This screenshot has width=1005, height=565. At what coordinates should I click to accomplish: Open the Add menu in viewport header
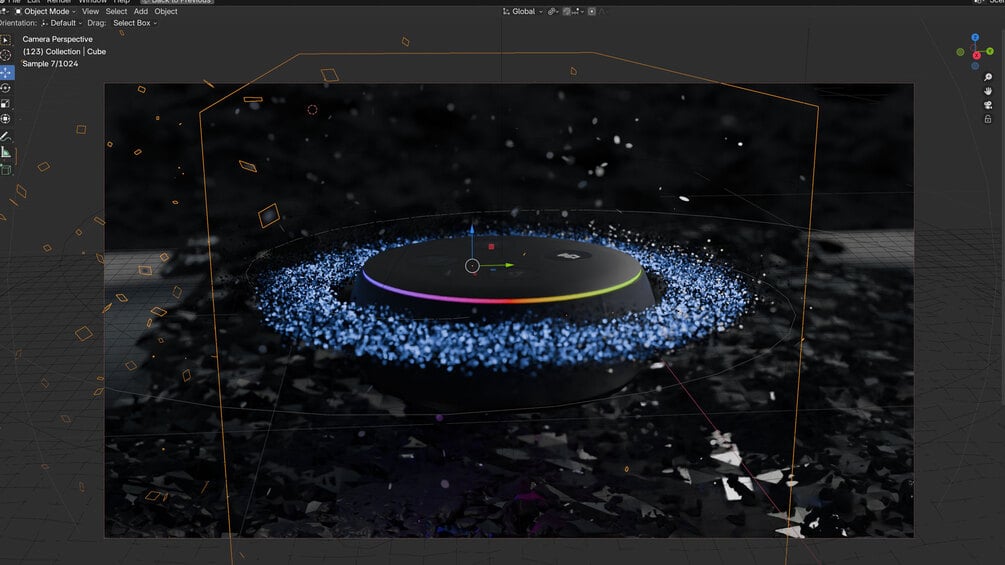tap(140, 12)
